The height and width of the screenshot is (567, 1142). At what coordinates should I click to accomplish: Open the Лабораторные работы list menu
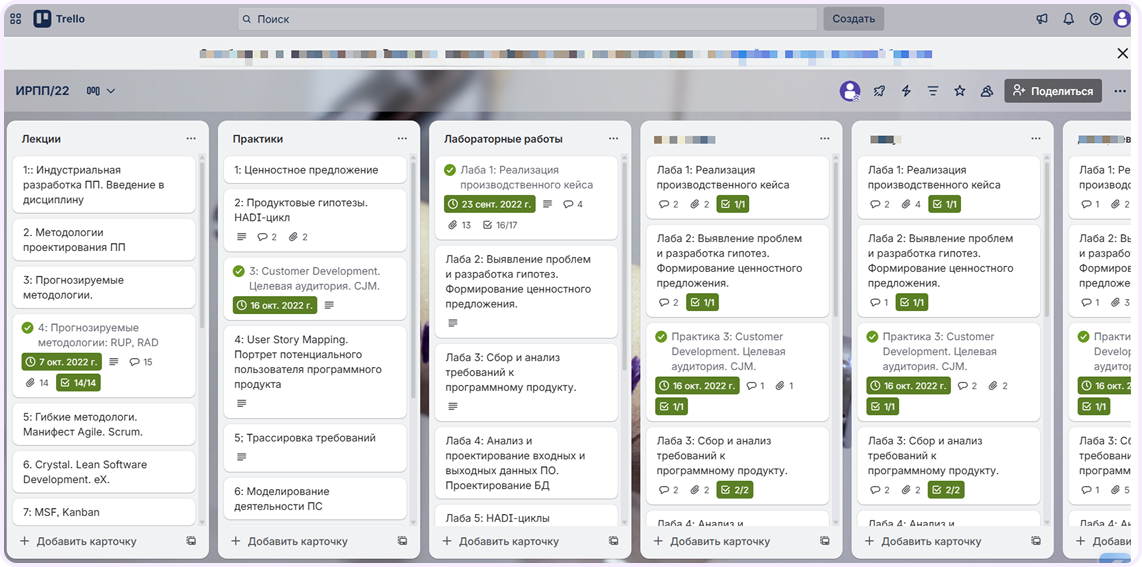click(x=614, y=139)
